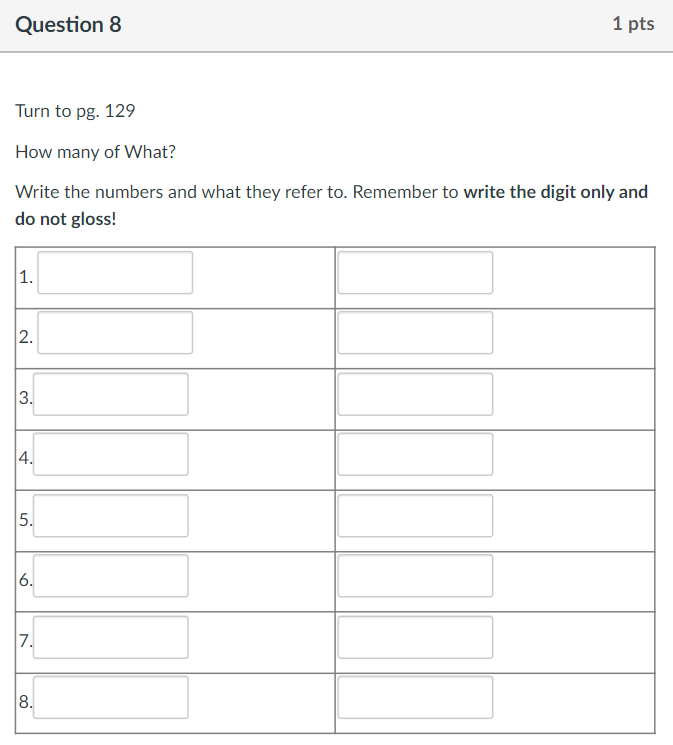
Task: Place cursor in row 6 right field
Action: 415,576
